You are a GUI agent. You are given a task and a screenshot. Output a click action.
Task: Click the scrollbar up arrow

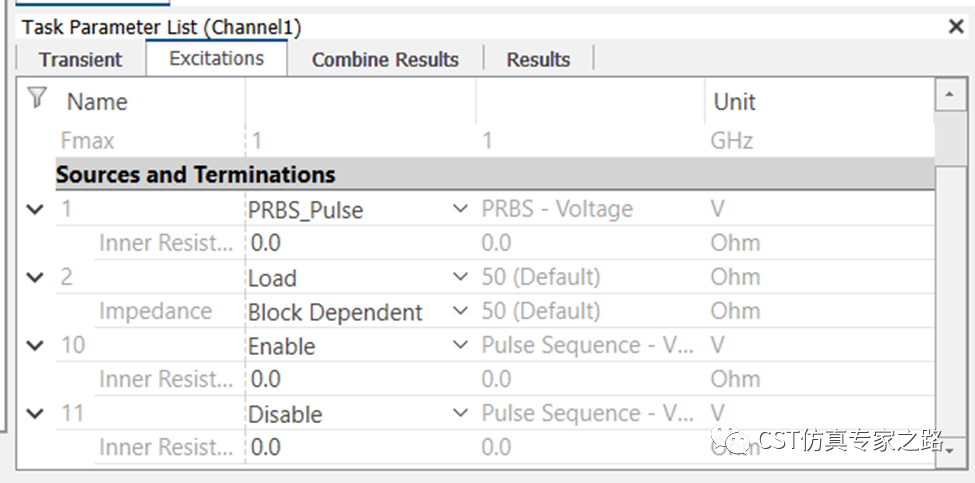[950, 95]
